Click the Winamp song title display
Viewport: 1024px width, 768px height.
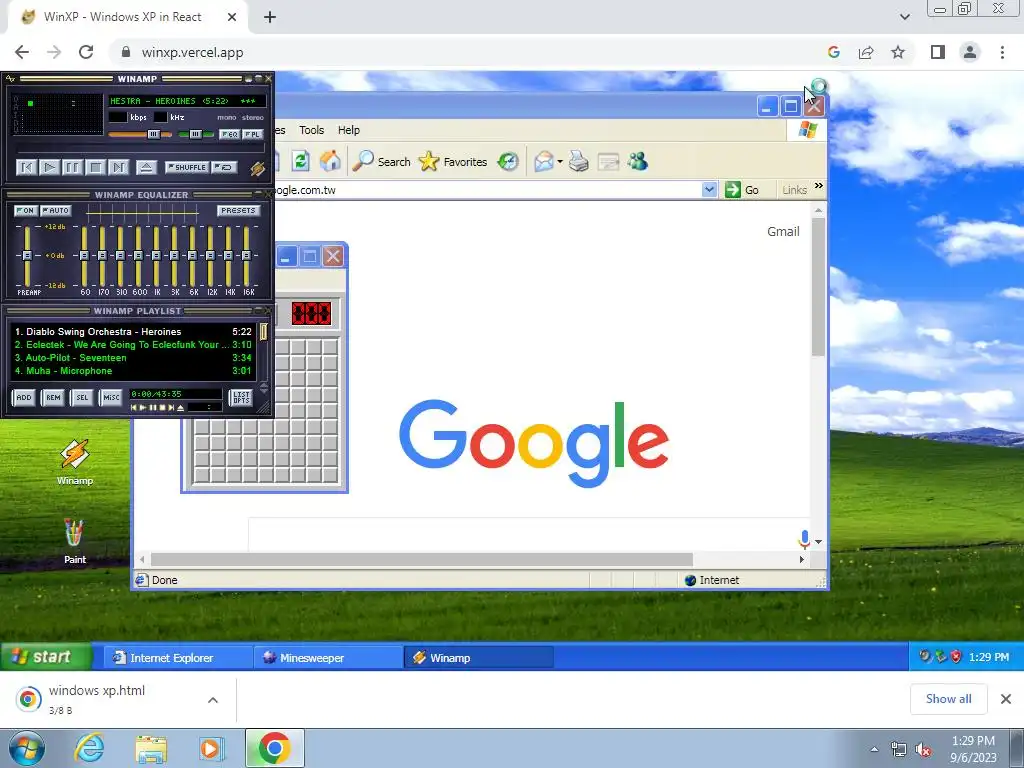coord(187,101)
